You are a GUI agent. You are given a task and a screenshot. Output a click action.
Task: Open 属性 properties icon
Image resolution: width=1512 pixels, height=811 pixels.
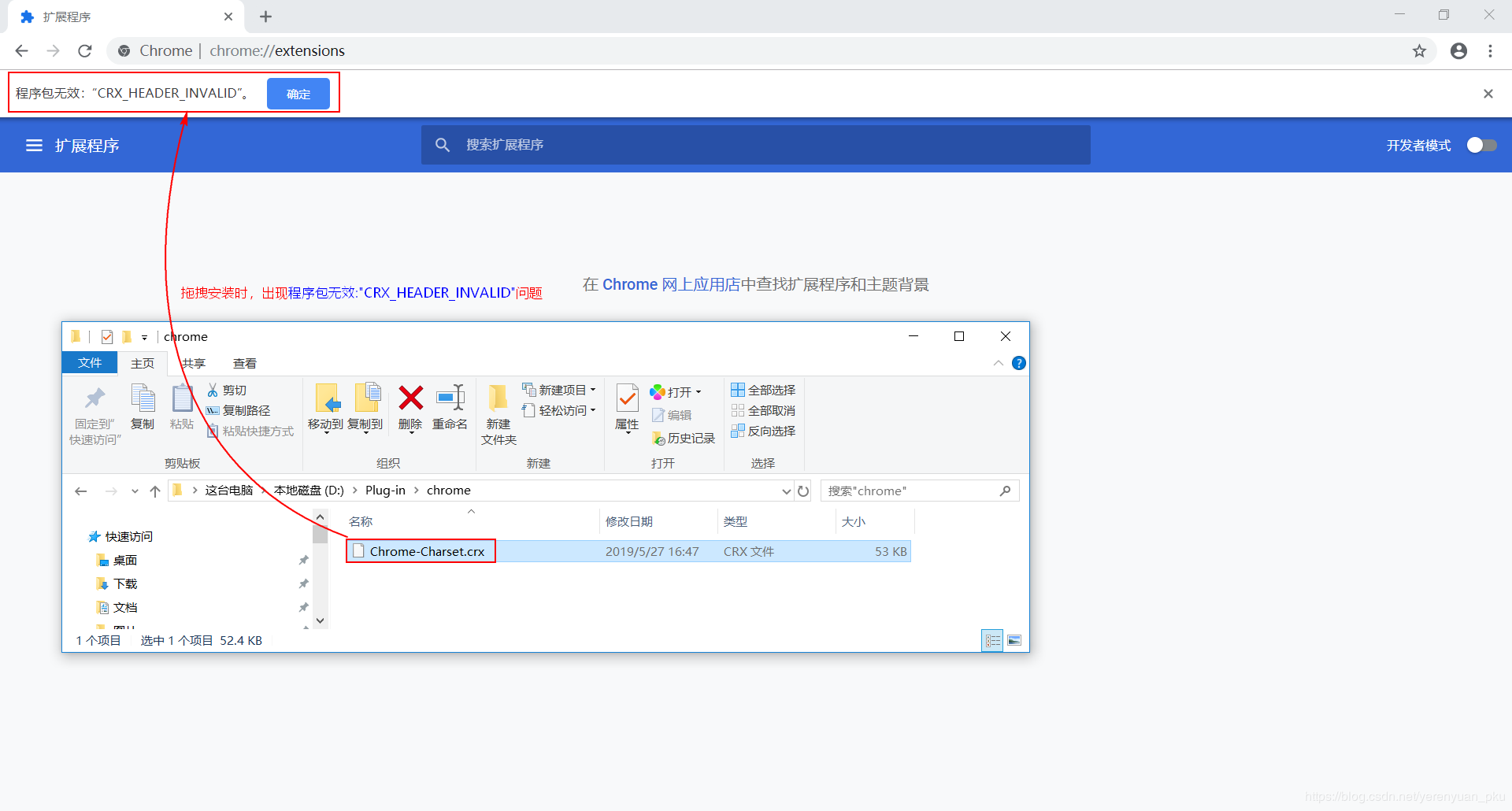coord(628,398)
